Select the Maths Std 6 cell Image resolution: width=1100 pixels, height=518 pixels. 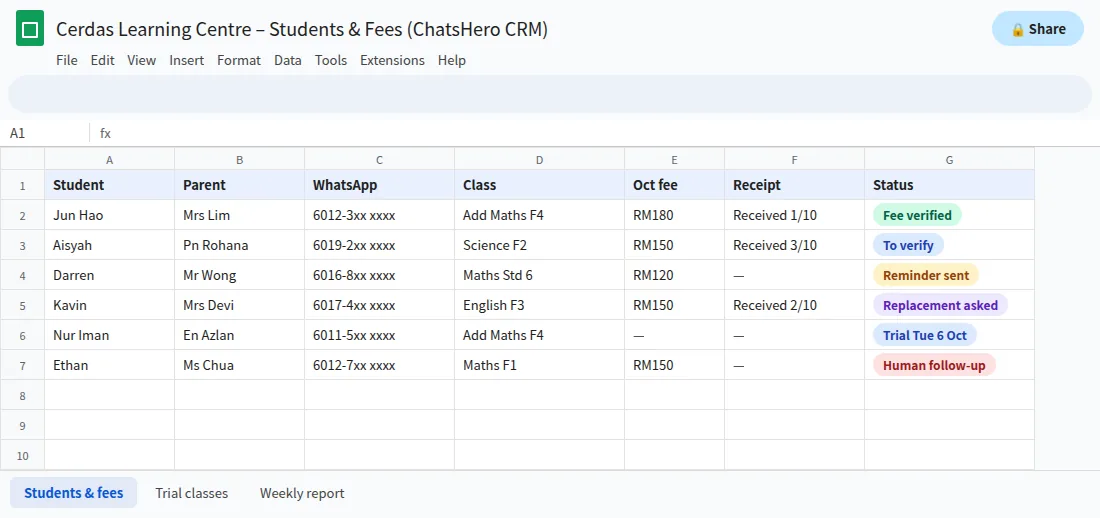[x=539, y=275]
